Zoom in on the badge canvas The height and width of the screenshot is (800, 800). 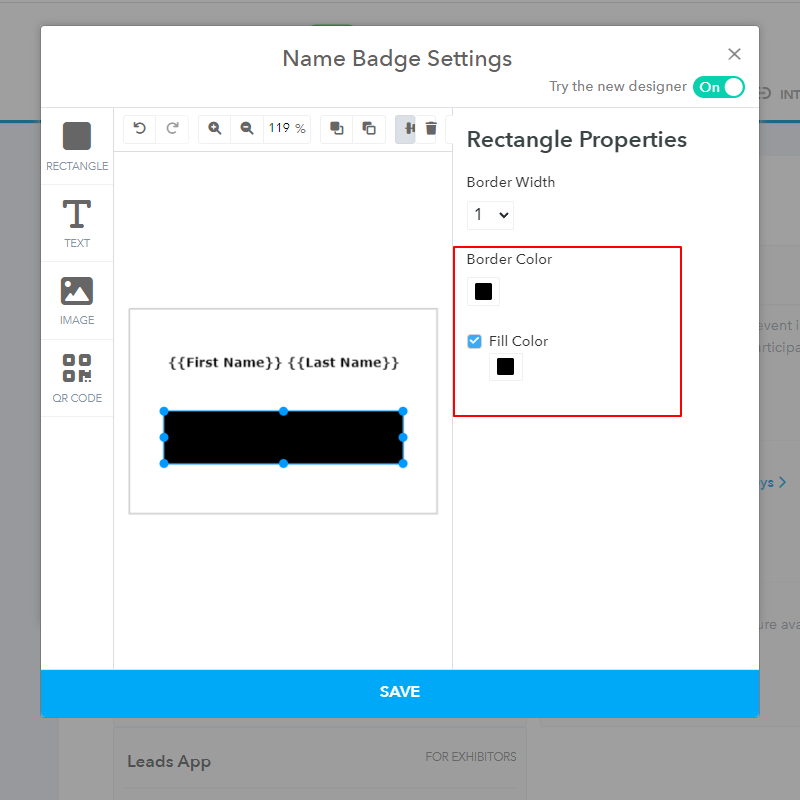click(214, 128)
